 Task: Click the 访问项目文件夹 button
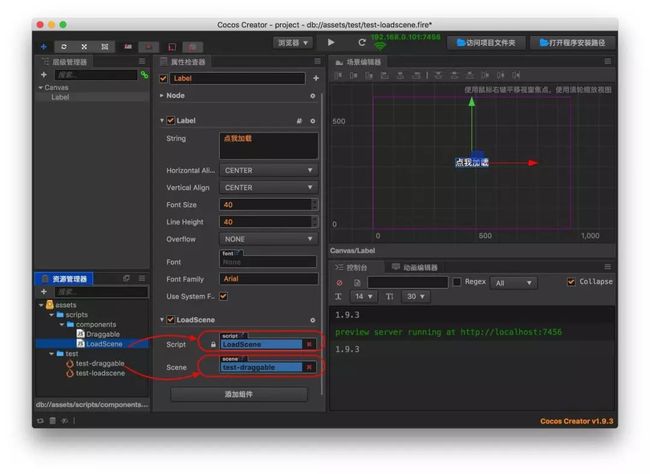(486, 43)
